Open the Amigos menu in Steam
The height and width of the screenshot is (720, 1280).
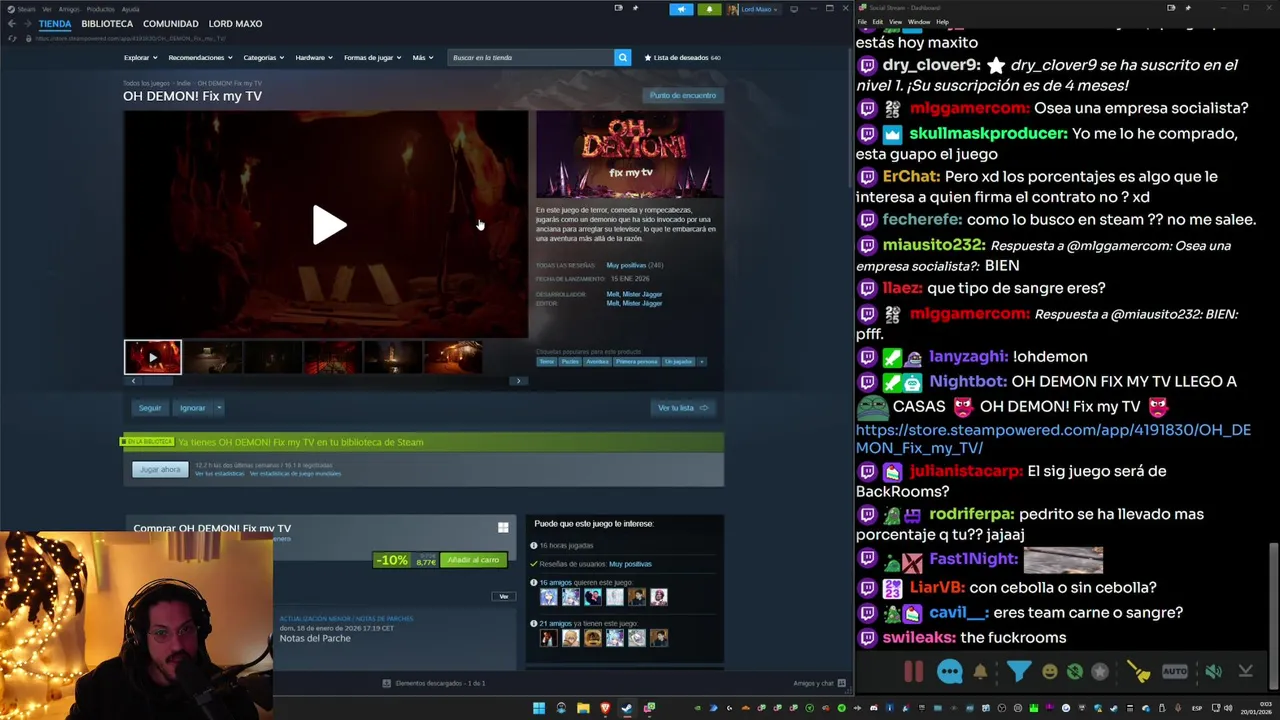point(69,9)
